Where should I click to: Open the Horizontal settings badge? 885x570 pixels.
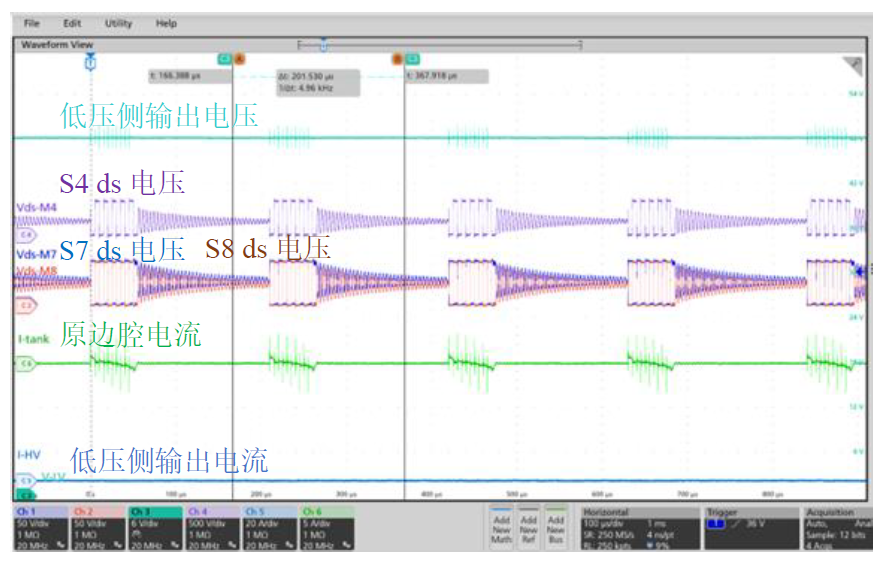[x=638, y=528]
